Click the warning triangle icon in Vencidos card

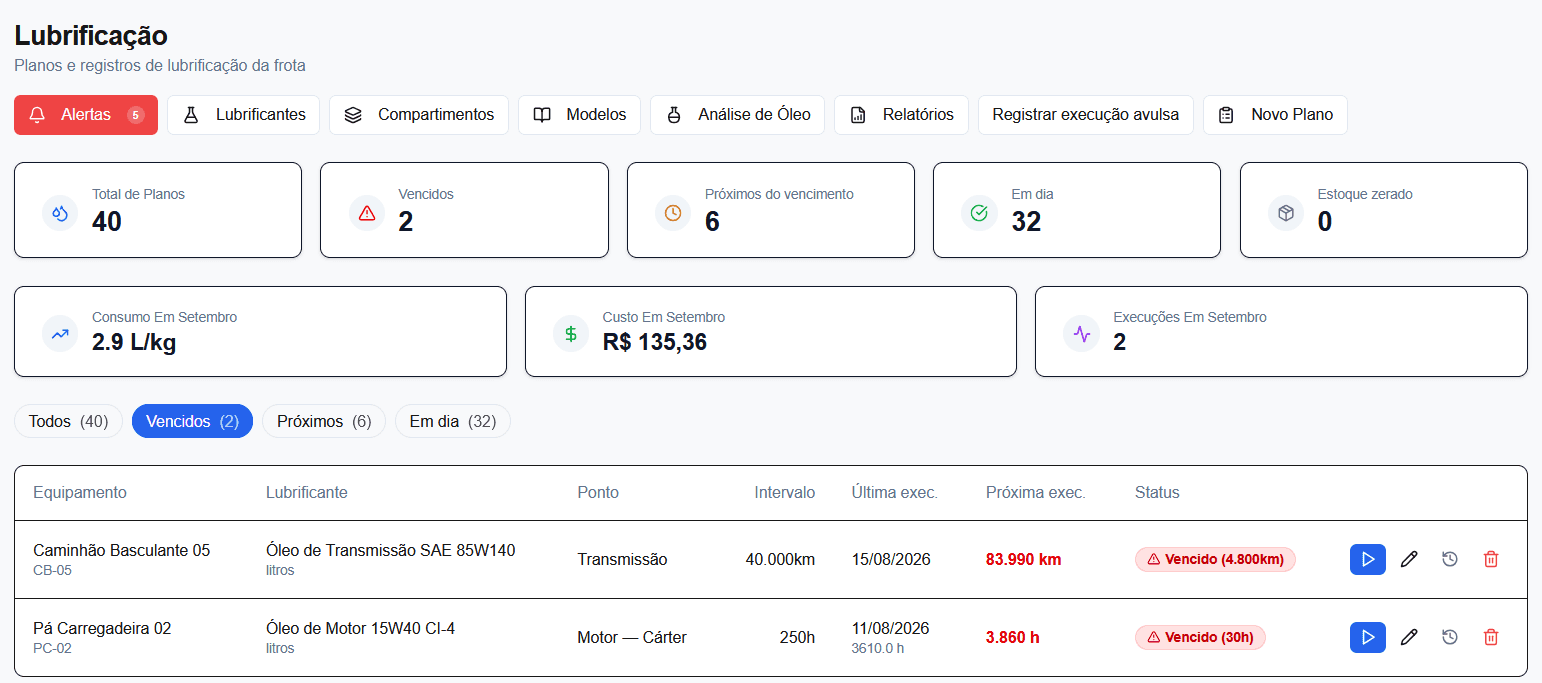pos(367,212)
